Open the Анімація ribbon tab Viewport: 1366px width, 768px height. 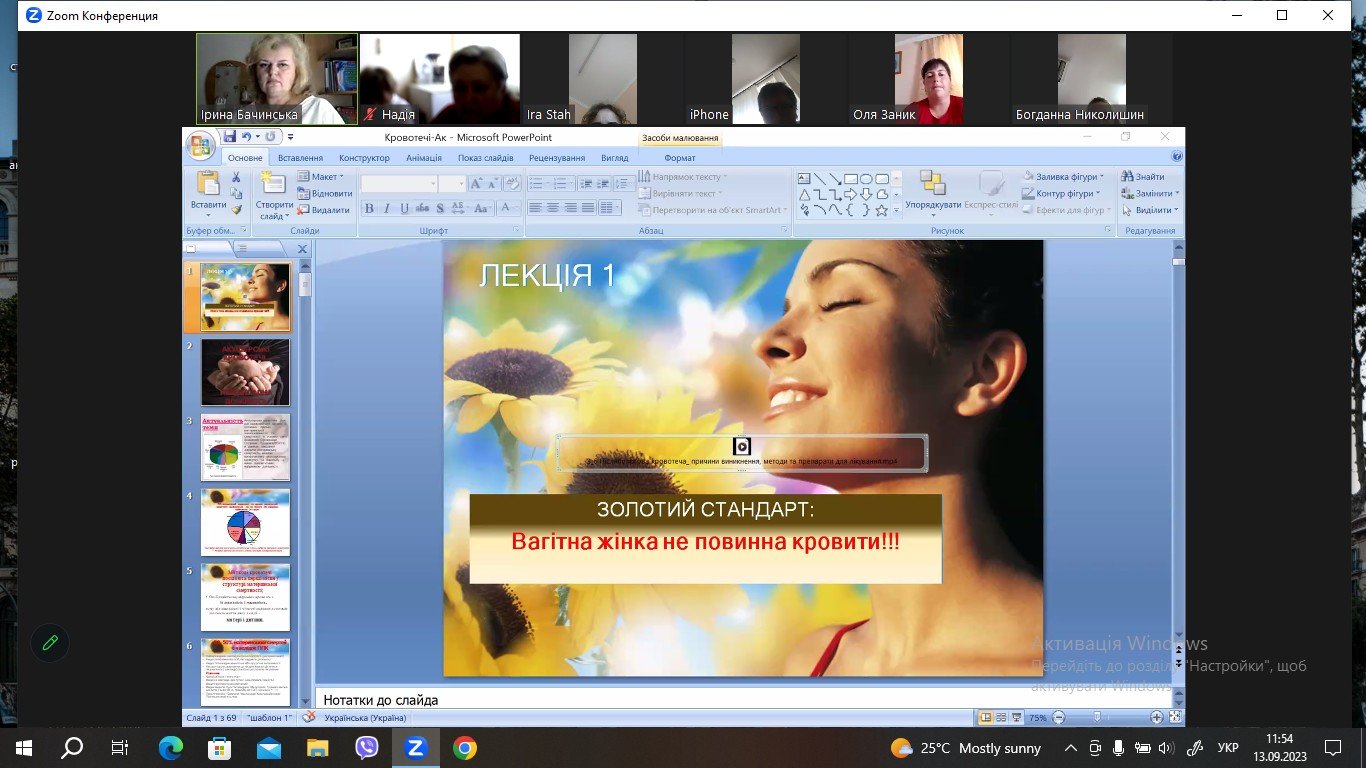(423, 158)
